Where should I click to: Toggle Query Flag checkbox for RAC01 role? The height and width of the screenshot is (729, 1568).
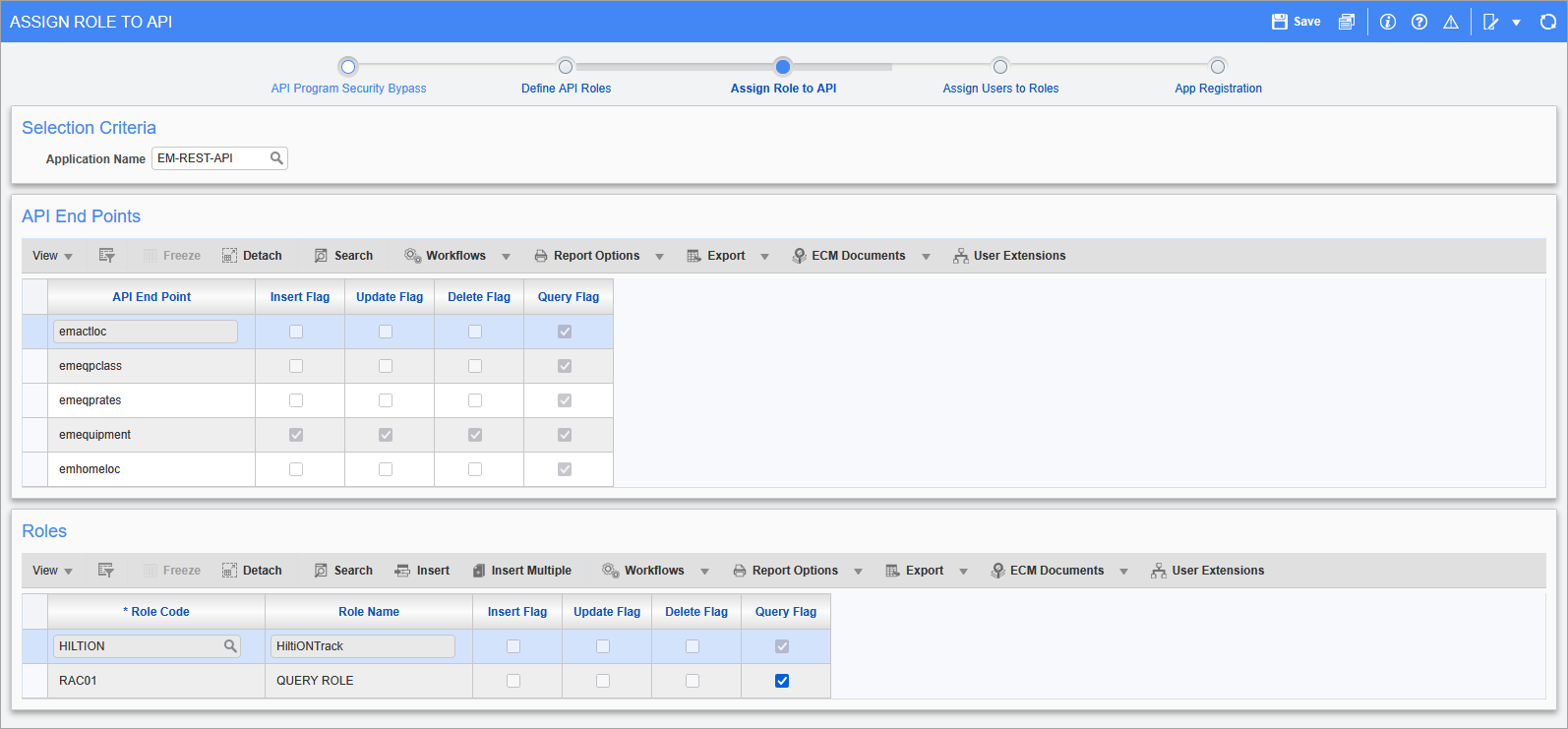pos(782,681)
